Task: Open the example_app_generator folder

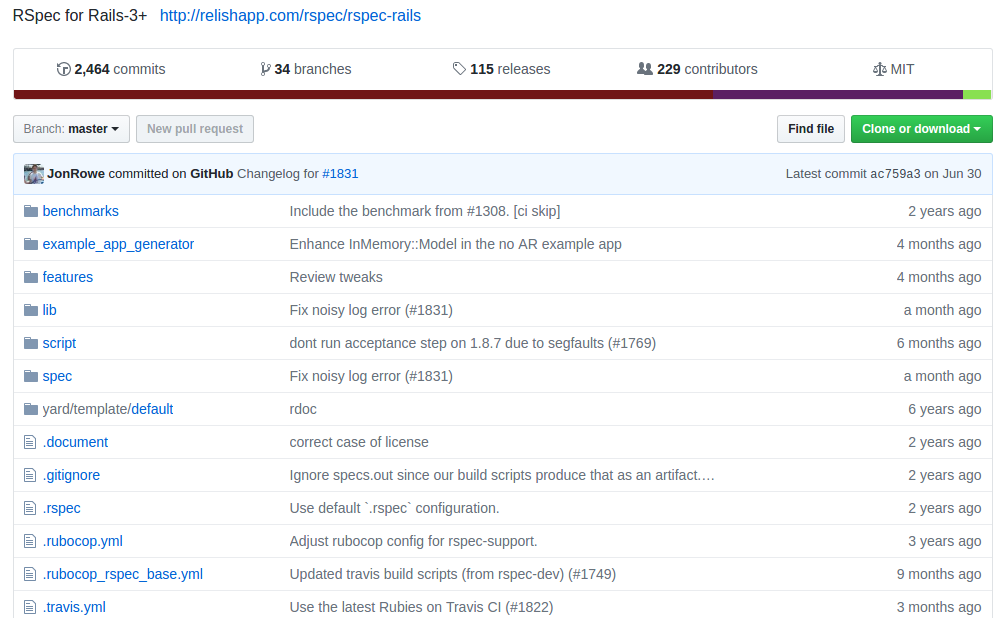Action: (118, 244)
